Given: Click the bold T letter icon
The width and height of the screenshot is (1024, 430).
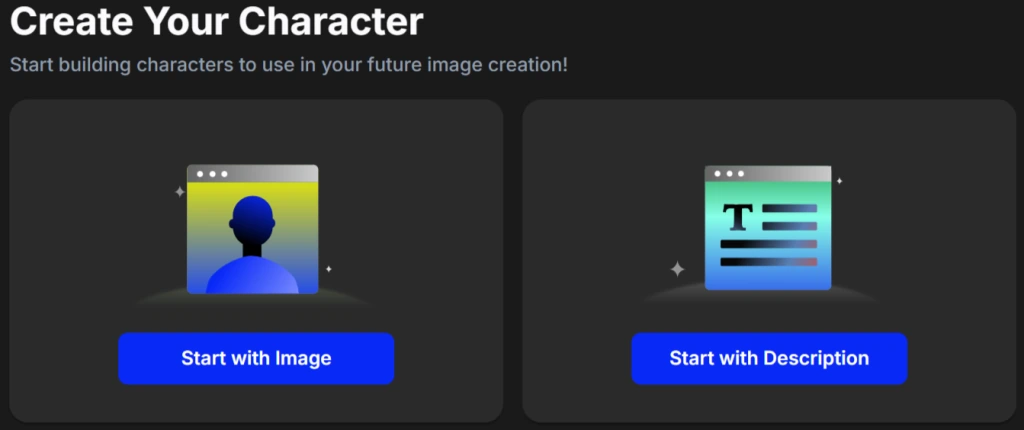Looking at the screenshot, I should coord(738,215).
